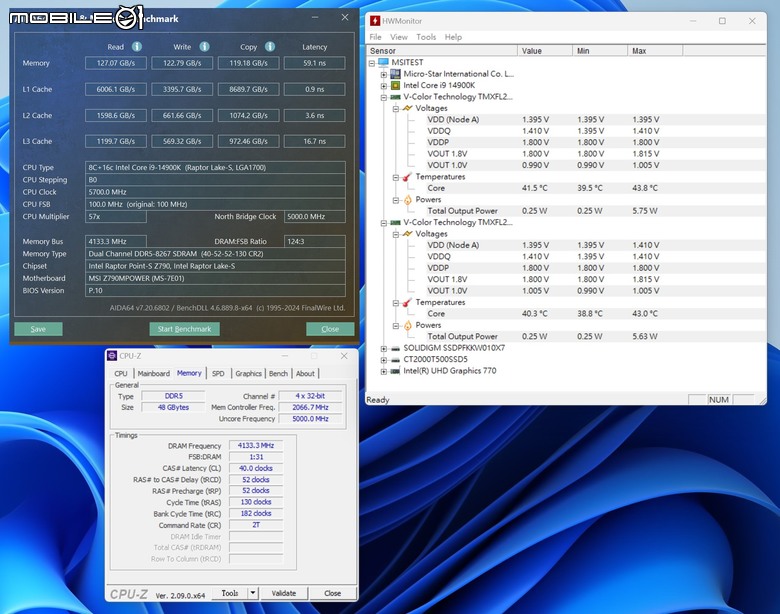Select the Intel Core i9 14900K CPU icon

tap(395, 85)
